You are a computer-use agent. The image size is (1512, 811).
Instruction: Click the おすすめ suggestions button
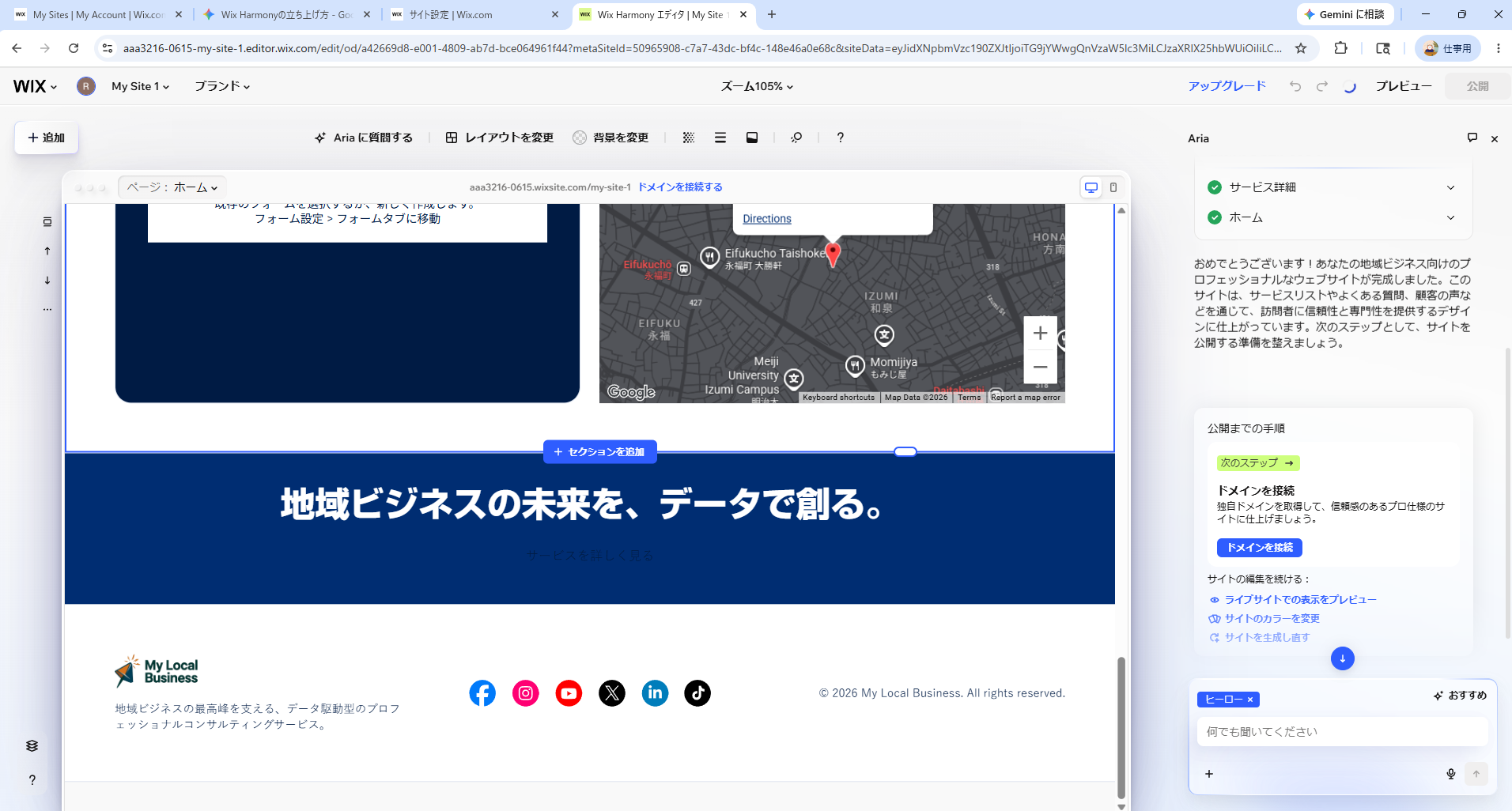click(x=1461, y=696)
